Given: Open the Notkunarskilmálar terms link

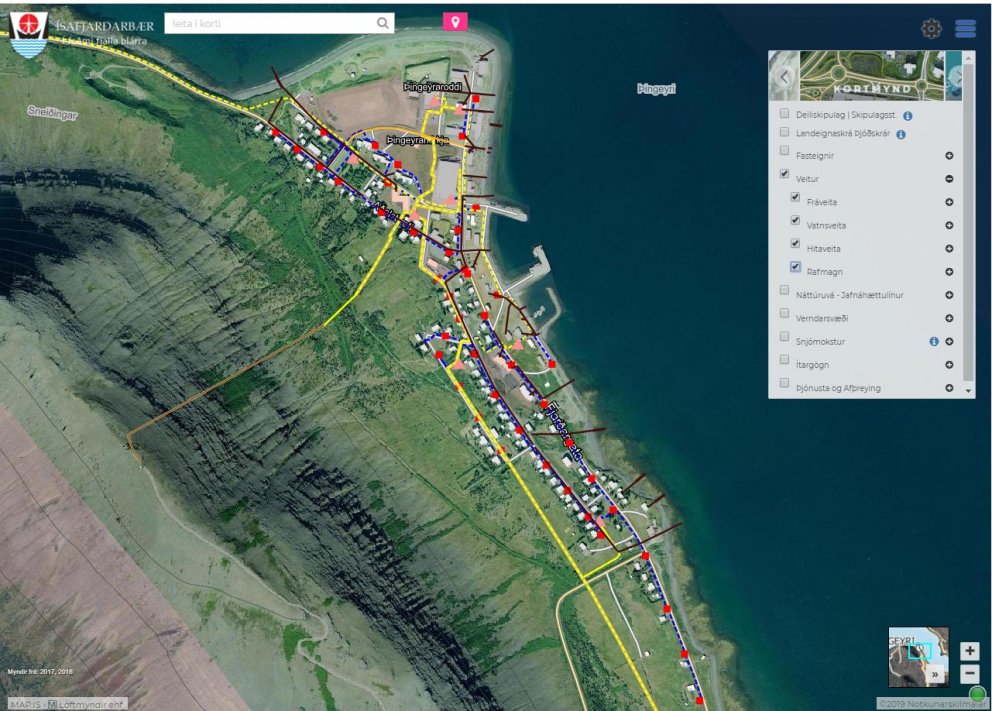Looking at the screenshot, I should point(928,703).
